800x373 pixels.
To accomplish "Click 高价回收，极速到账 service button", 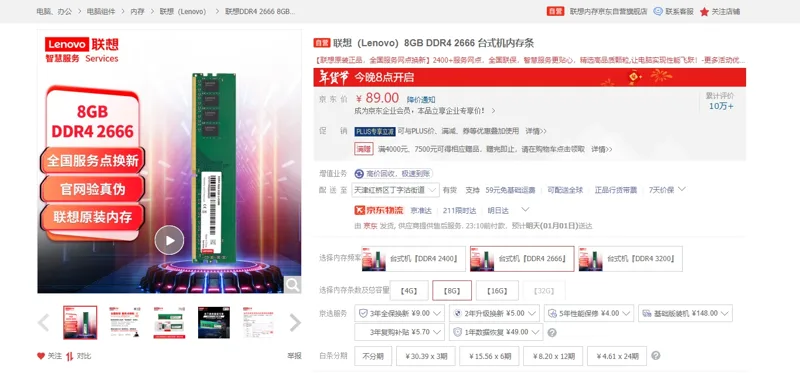I will pyautogui.click(x=393, y=174).
